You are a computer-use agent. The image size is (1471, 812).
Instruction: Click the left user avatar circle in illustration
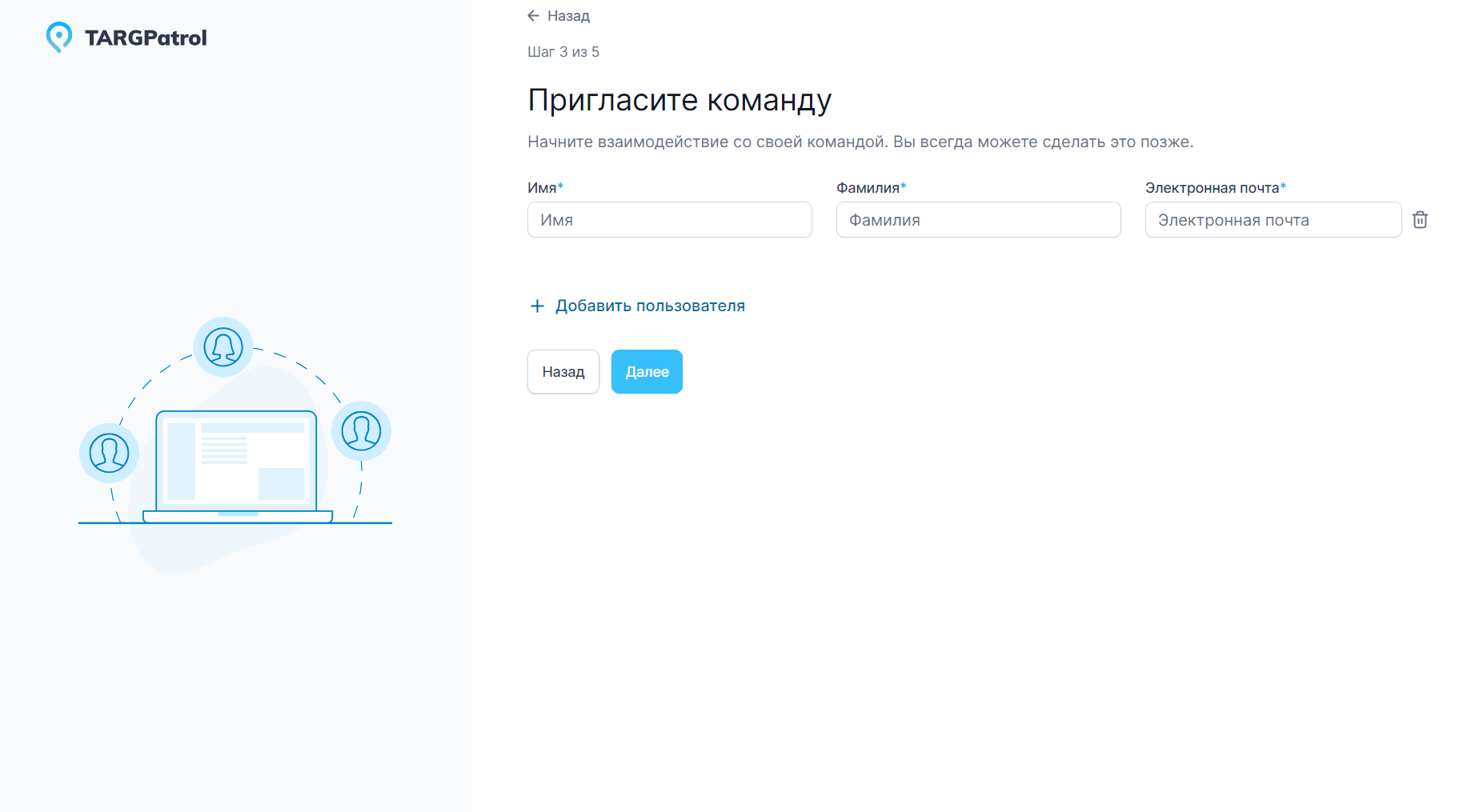pyautogui.click(x=109, y=453)
